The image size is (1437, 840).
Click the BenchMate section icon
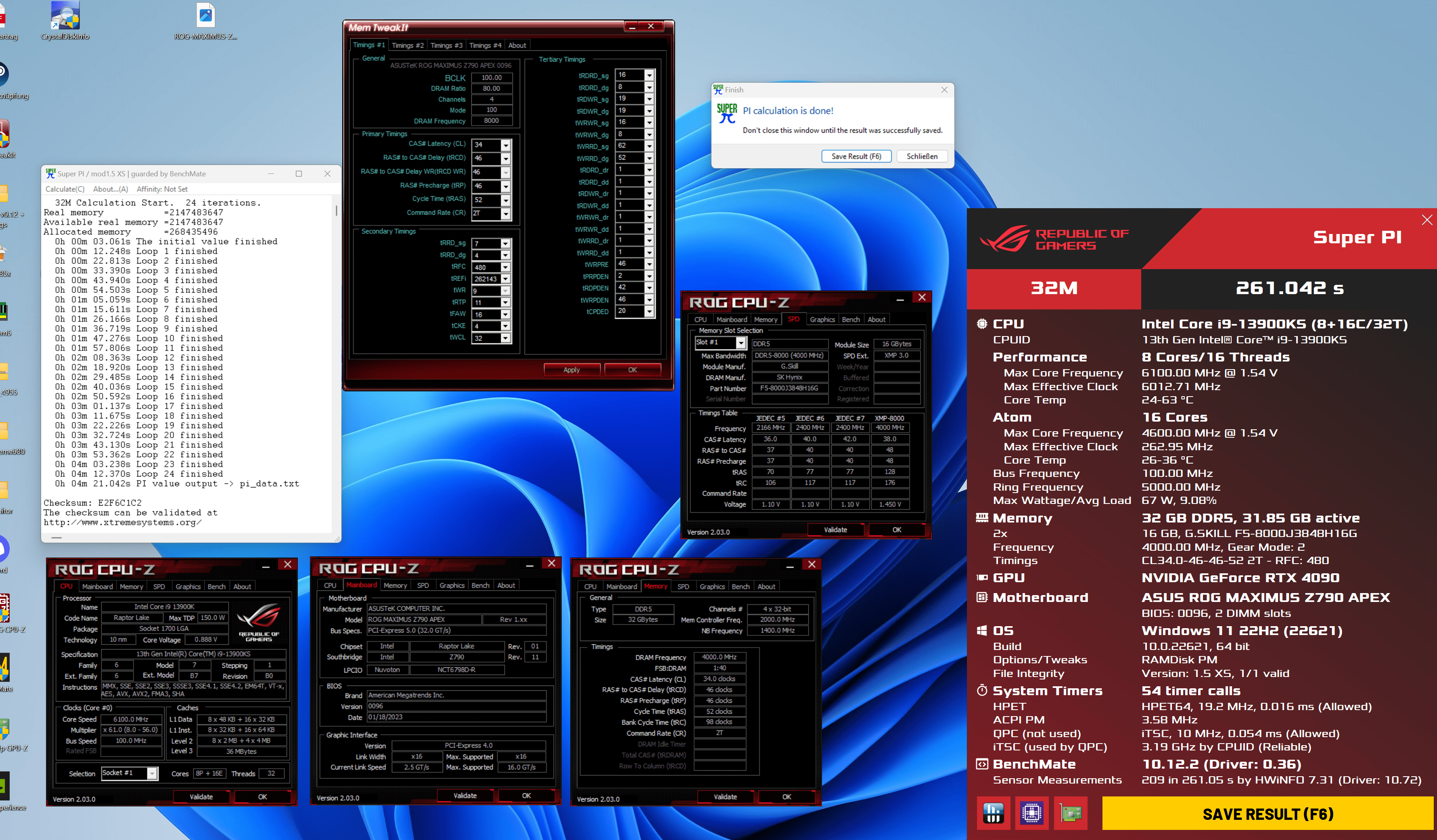click(x=982, y=764)
